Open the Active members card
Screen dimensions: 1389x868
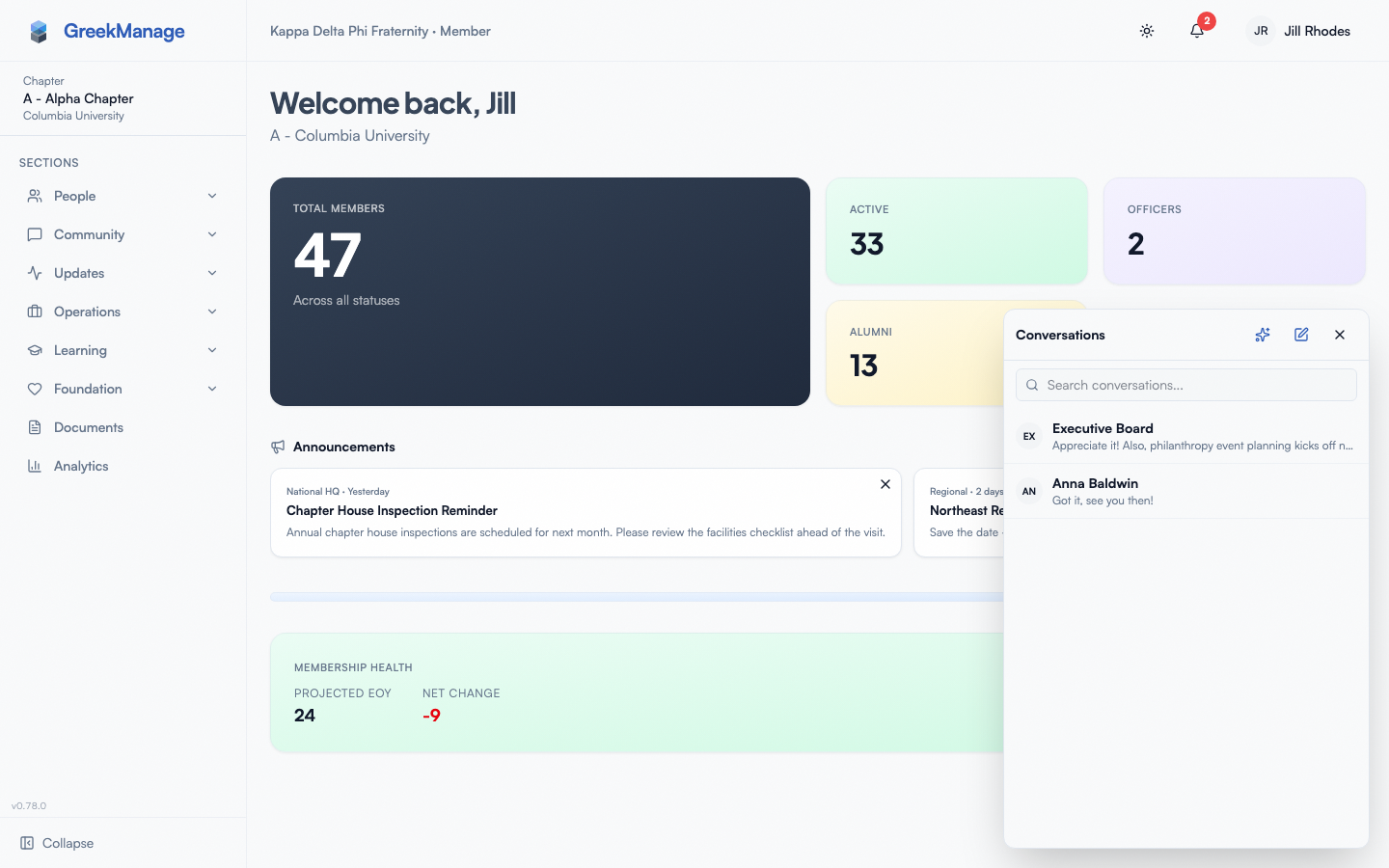click(957, 231)
